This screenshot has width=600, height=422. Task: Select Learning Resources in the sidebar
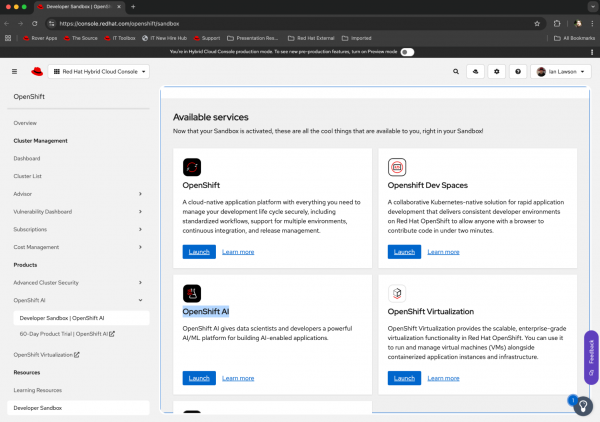point(37,390)
